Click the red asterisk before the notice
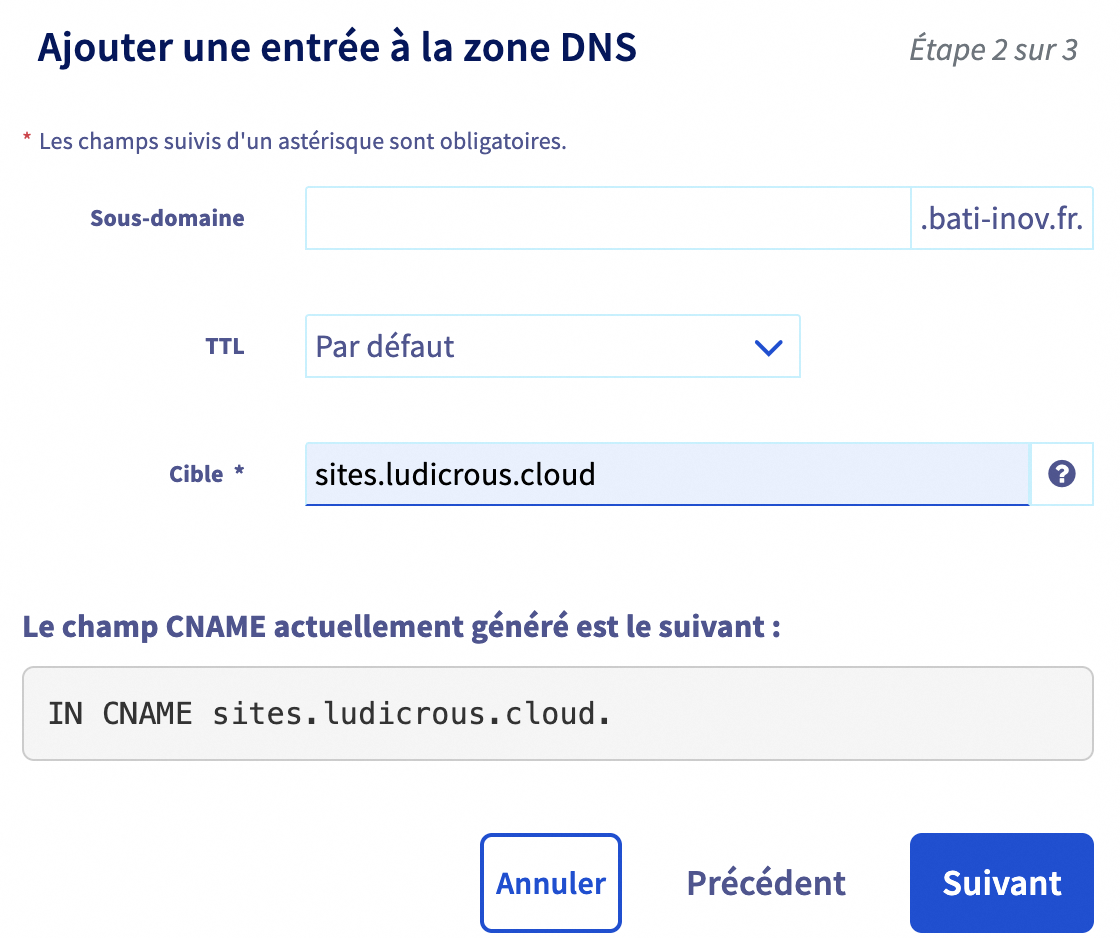The image size is (1120, 938). point(27,140)
